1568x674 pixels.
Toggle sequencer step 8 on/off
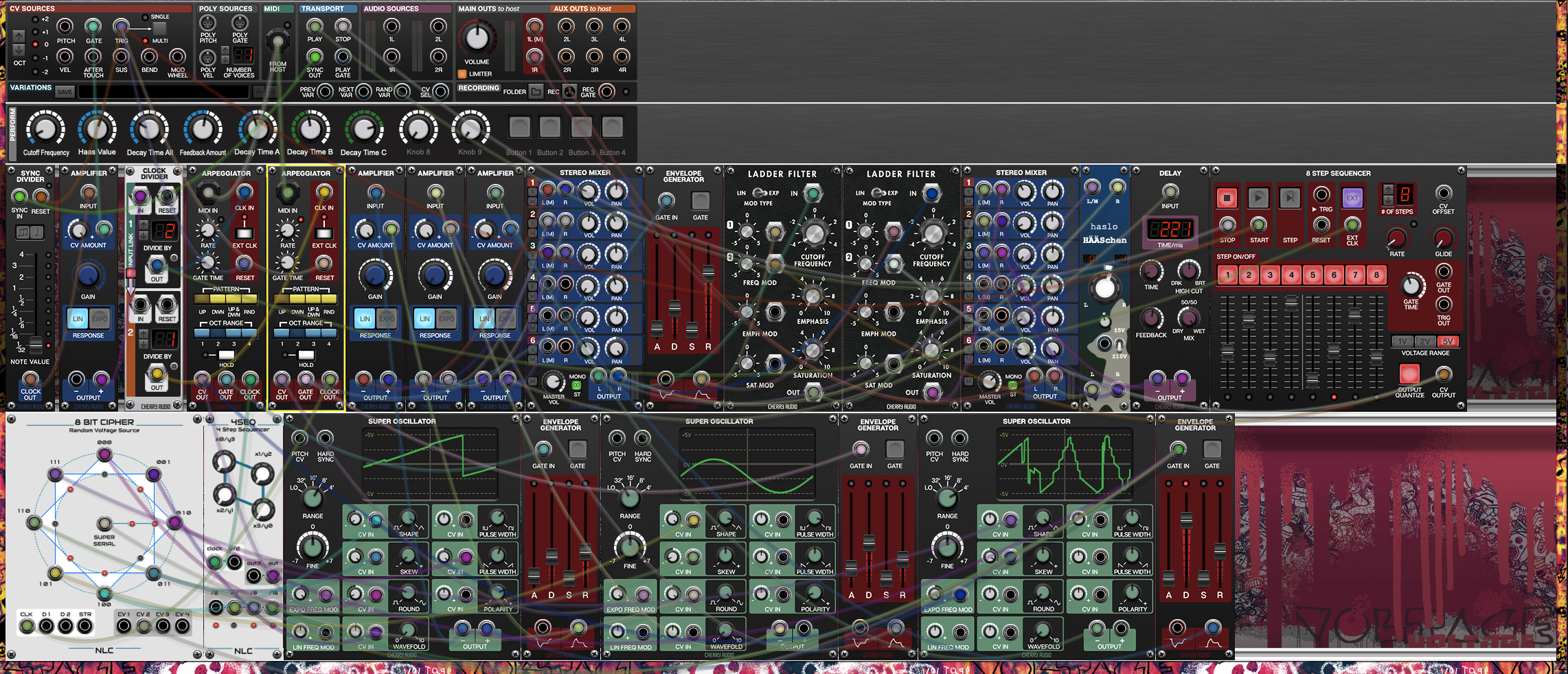[1376, 275]
